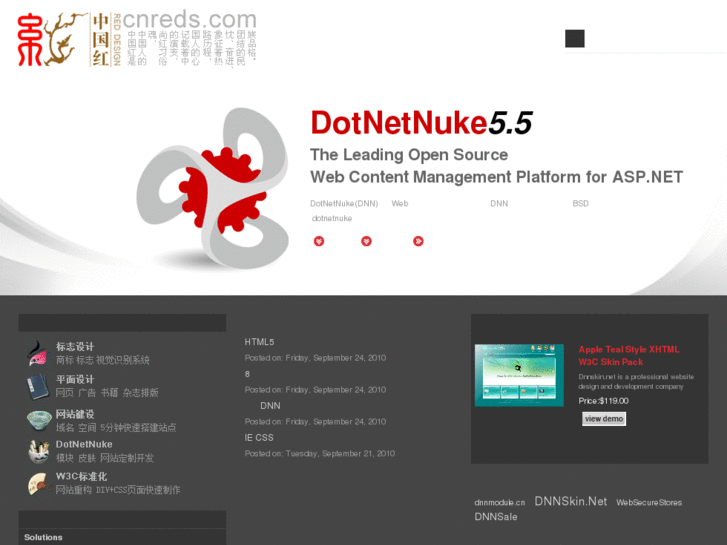Open the DNNSkin.Net link
This screenshot has width=727, height=545.
coord(571,501)
